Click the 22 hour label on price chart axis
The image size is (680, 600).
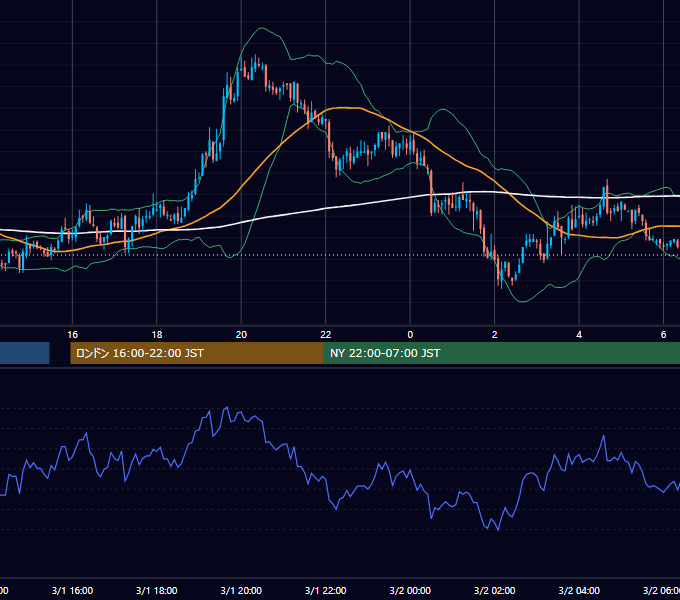tap(326, 335)
